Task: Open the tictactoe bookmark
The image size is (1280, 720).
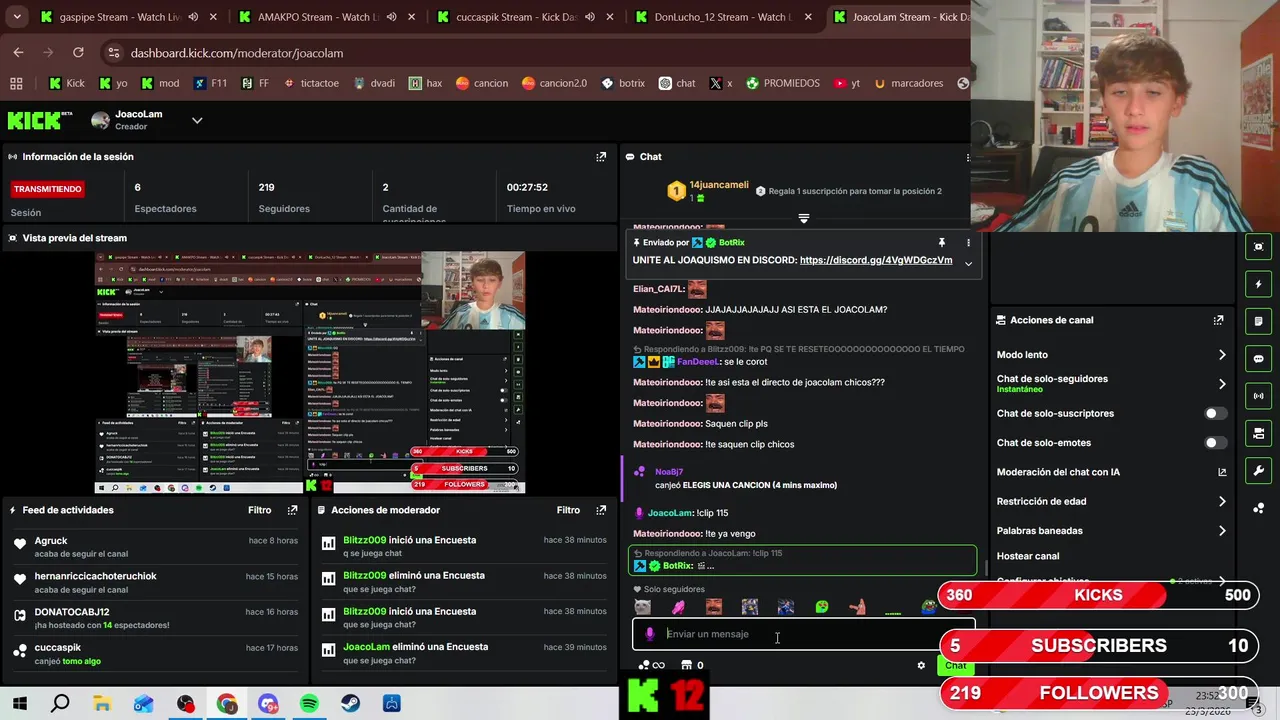Action: [311, 83]
